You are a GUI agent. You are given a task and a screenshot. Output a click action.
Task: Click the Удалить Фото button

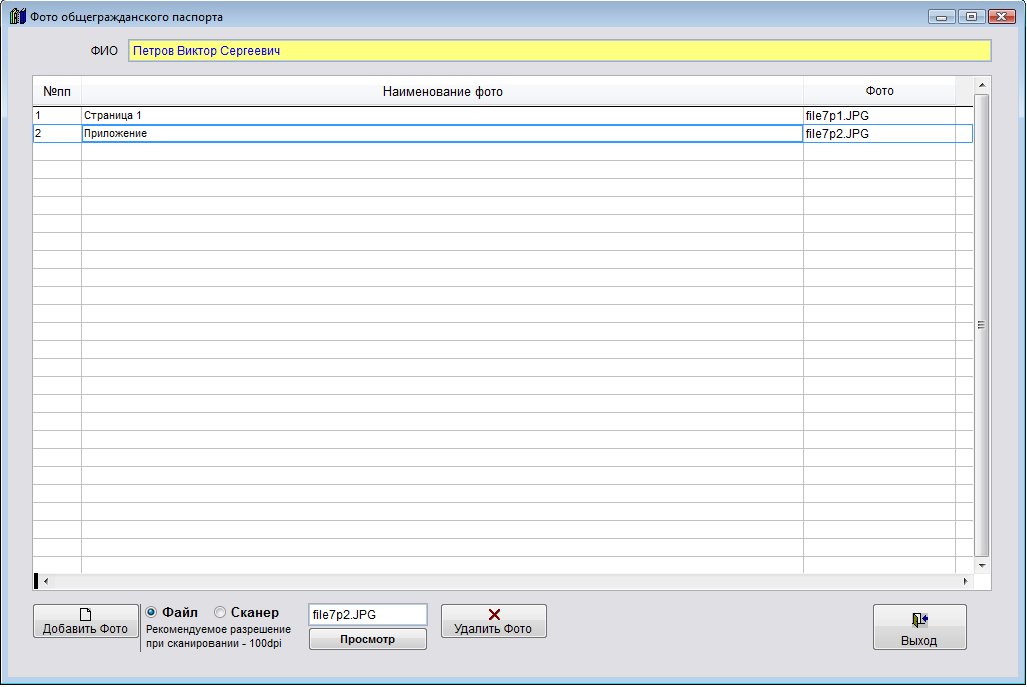point(493,621)
